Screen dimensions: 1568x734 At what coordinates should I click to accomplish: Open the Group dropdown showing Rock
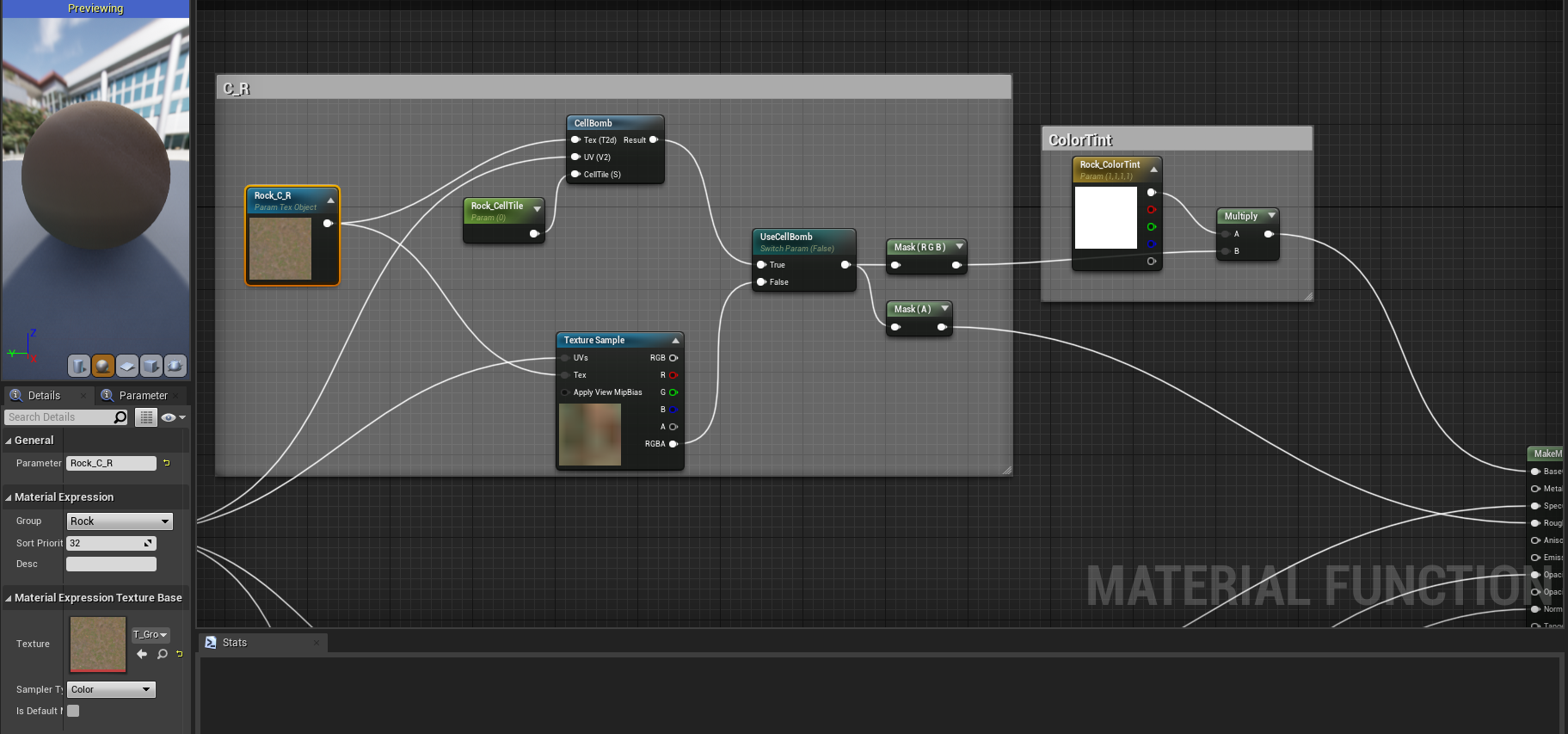tap(120, 521)
